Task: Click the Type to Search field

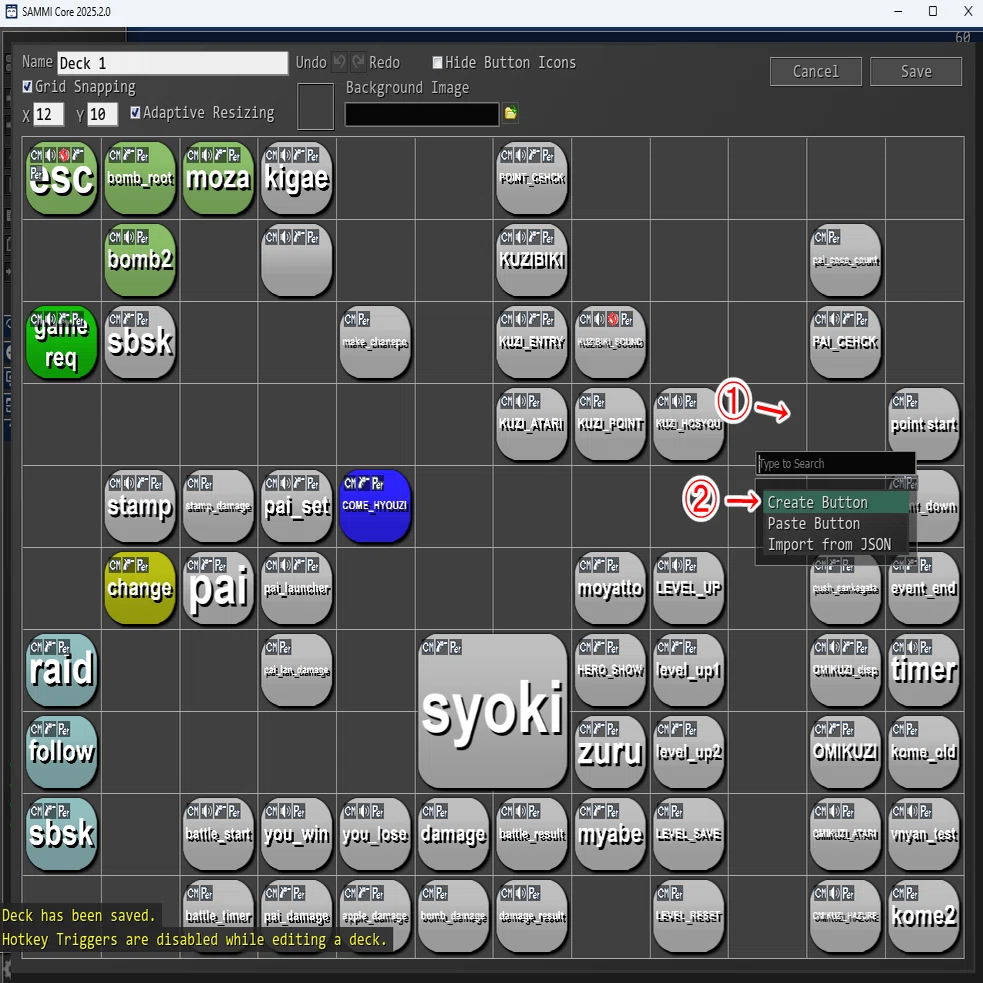Action: 835,464
